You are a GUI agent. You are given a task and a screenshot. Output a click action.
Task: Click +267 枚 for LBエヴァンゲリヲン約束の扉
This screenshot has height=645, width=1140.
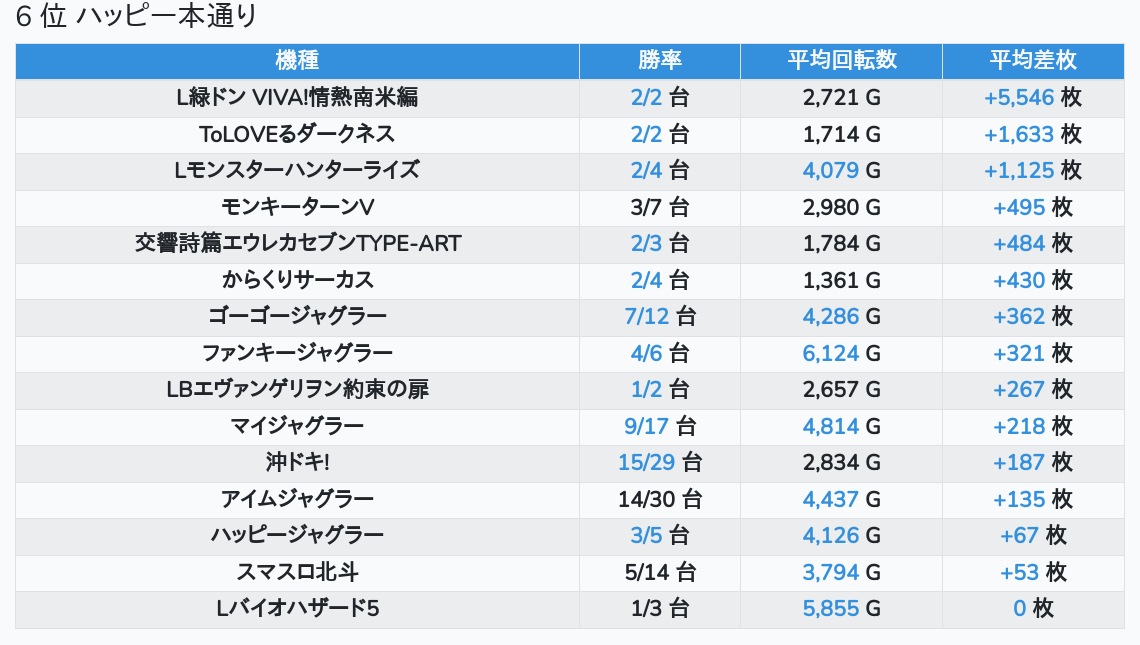1032,390
